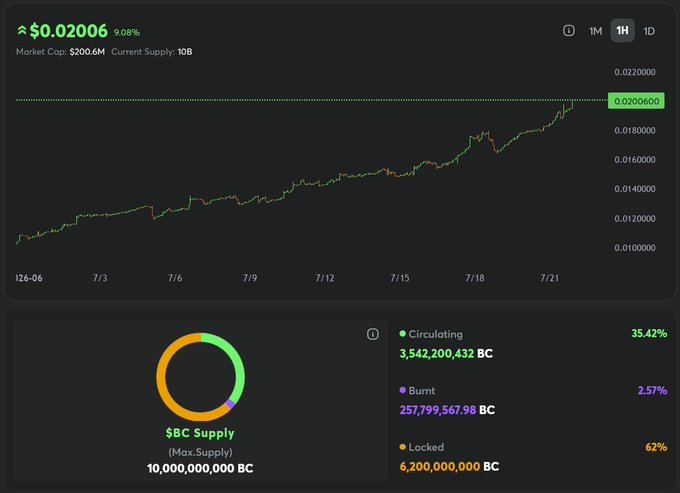The width and height of the screenshot is (680, 493).
Task: Click the orange dot beside Locked
Action: tap(402, 447)
